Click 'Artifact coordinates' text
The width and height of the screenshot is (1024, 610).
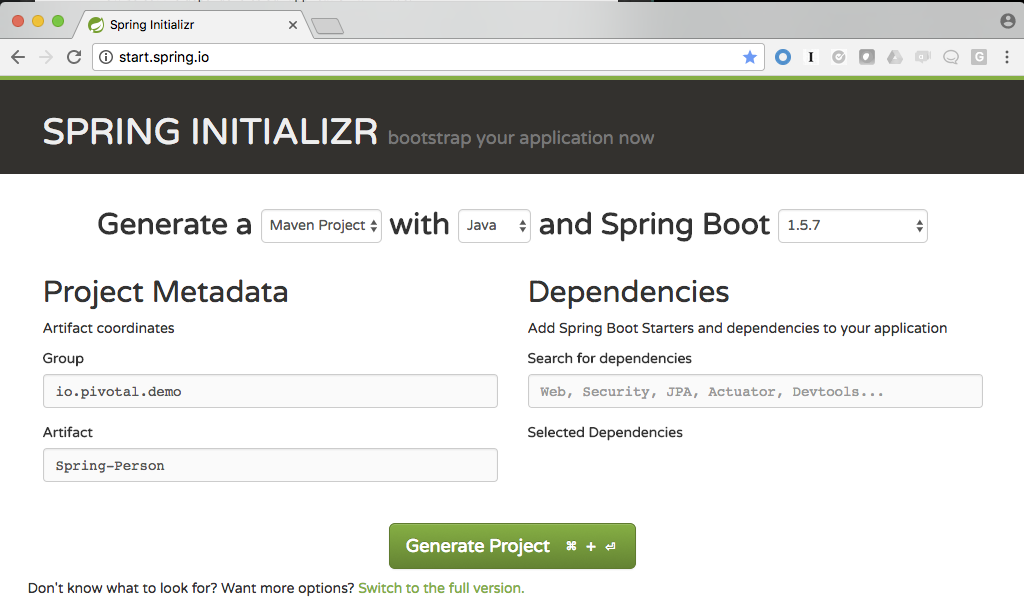tap(108, 328)
